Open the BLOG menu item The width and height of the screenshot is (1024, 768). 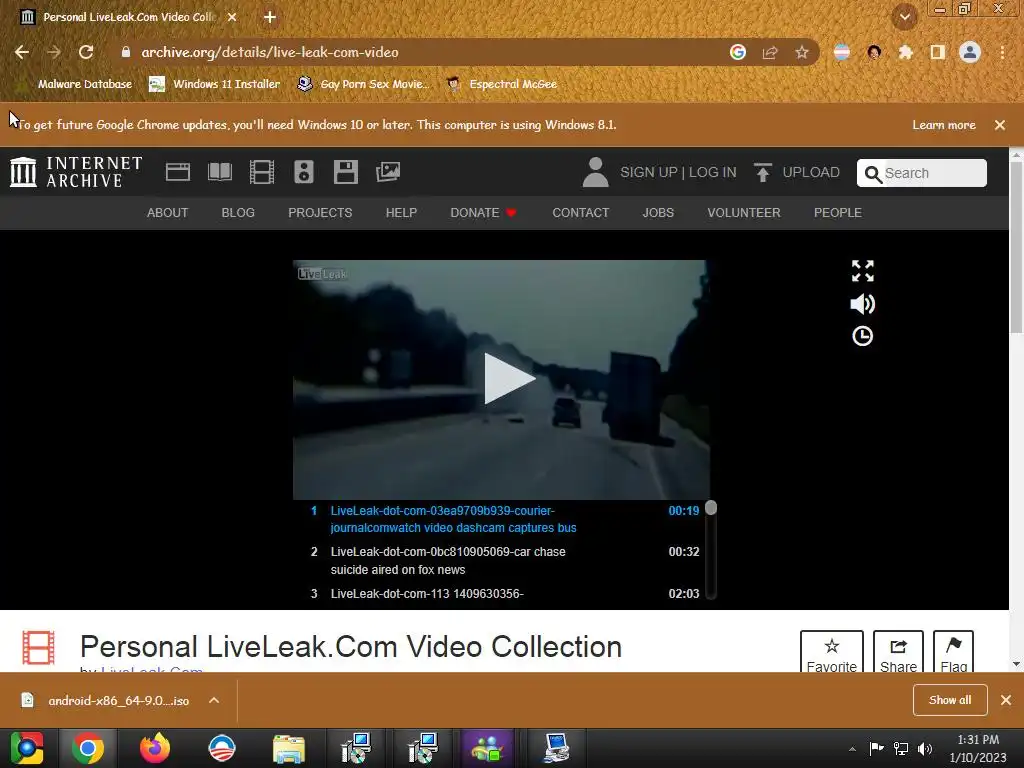pos(238,213)
